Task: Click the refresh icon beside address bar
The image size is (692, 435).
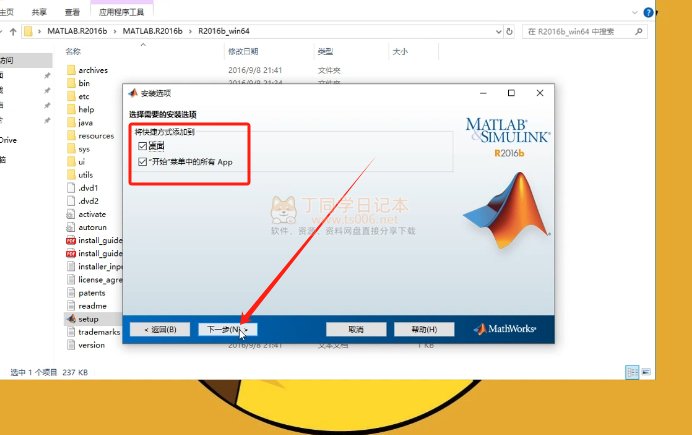Action: (x=509, y=31)
